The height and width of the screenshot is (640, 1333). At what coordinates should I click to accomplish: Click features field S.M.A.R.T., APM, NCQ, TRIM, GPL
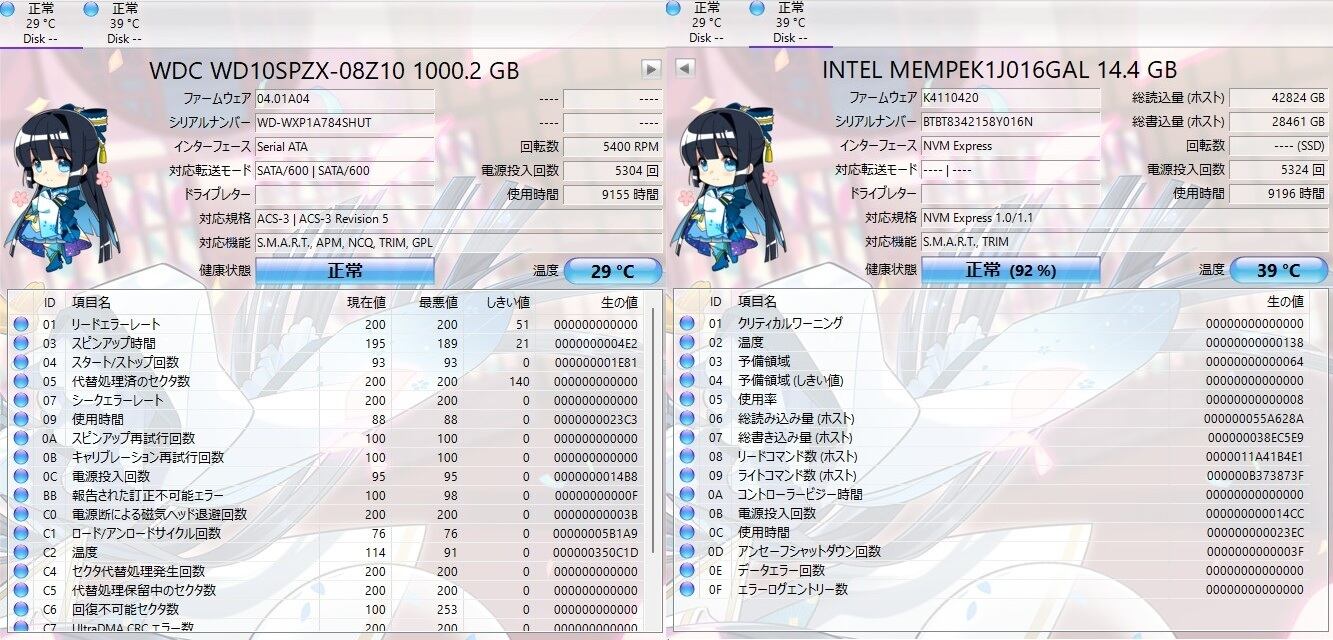pos(458,242)
